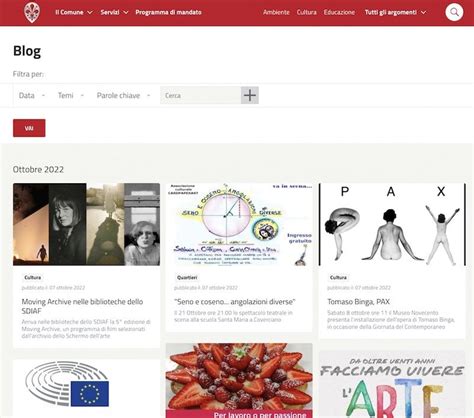Image resolution: width=474 pixels, height=418 pixels.
Task: Click the Per lavoro o per passione caption
Action: coord(260,415)
